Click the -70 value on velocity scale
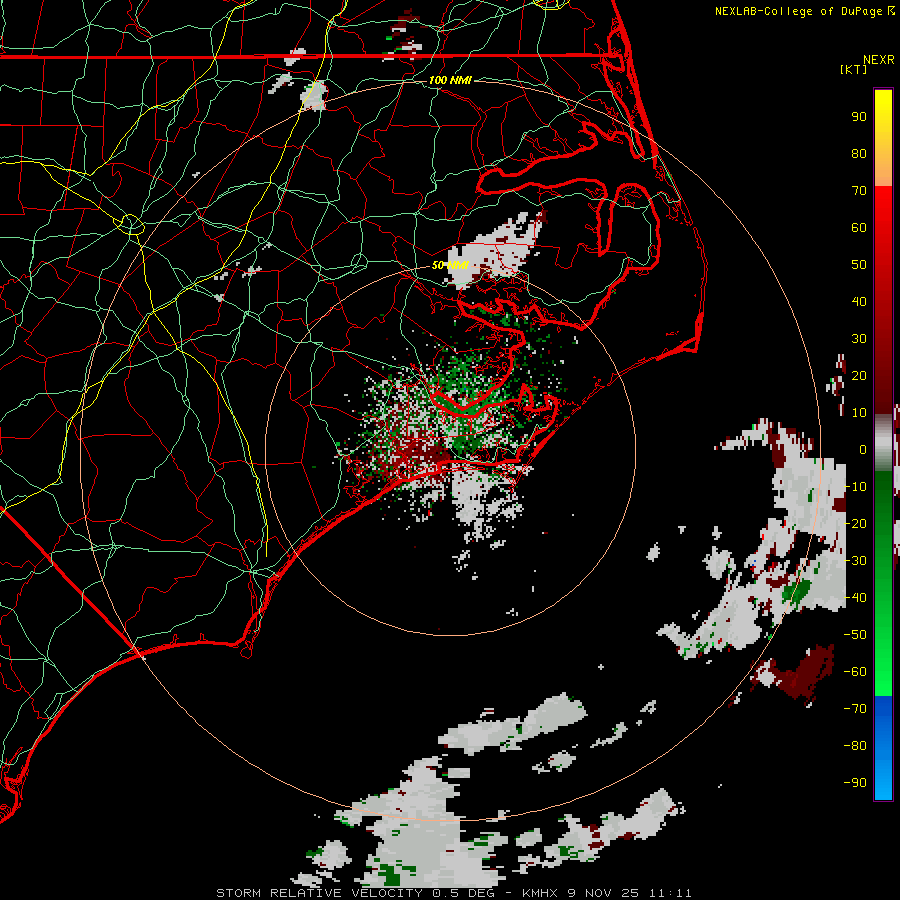 click(855, 709)
